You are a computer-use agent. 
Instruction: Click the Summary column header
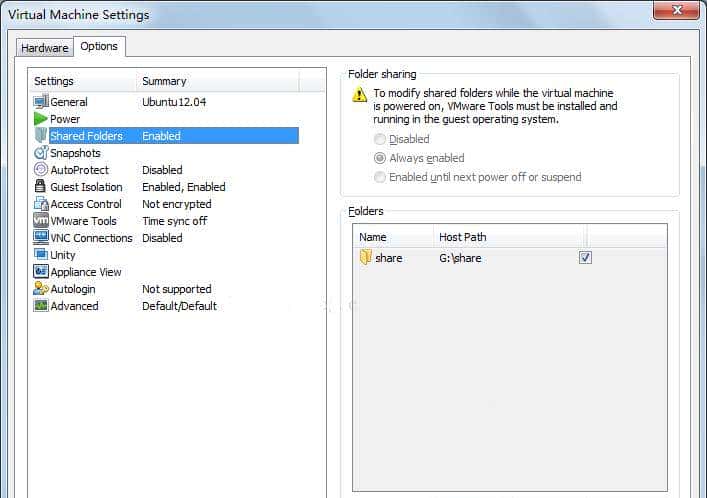164,81
